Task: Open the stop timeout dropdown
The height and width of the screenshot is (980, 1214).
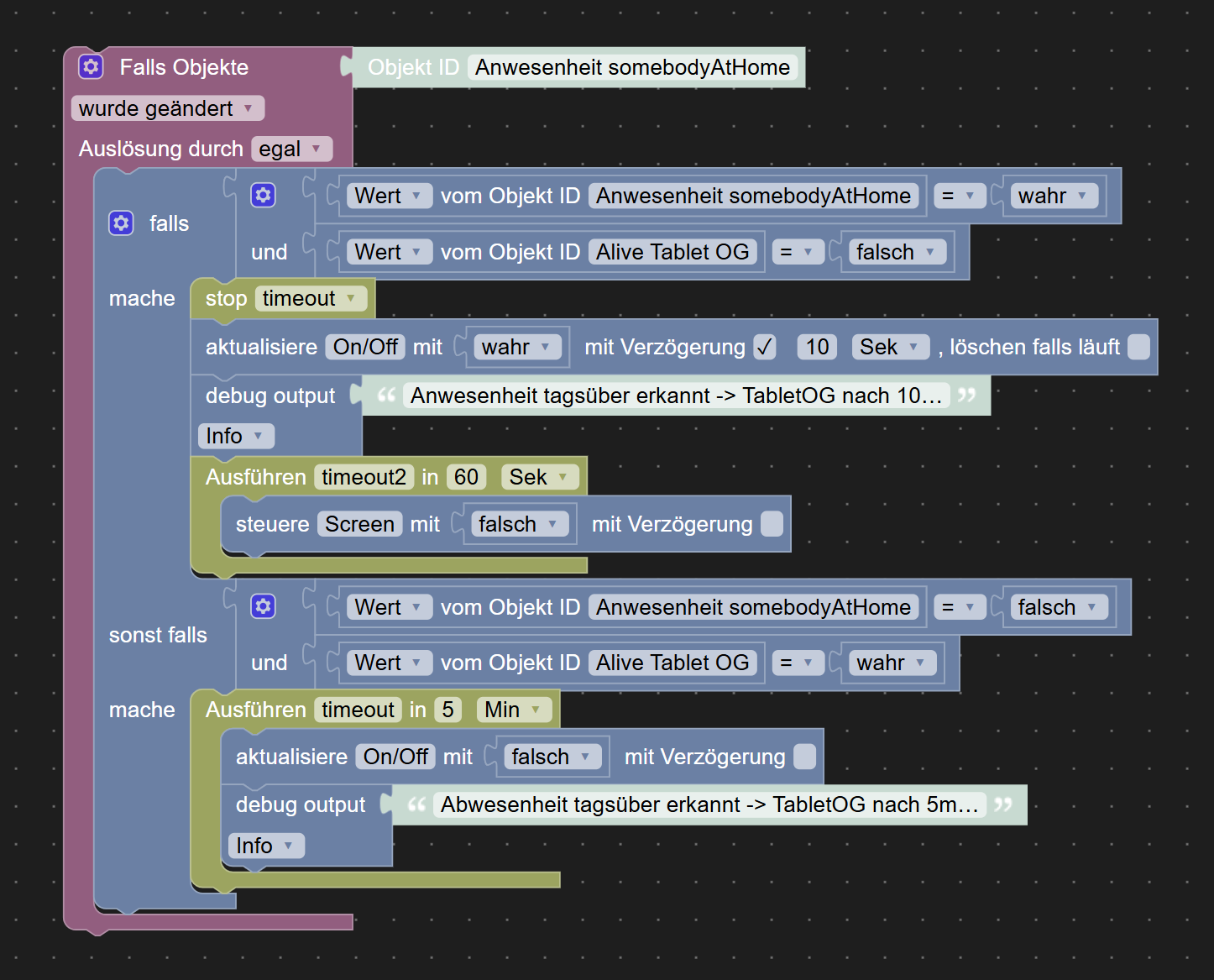Action: (311, 298)
